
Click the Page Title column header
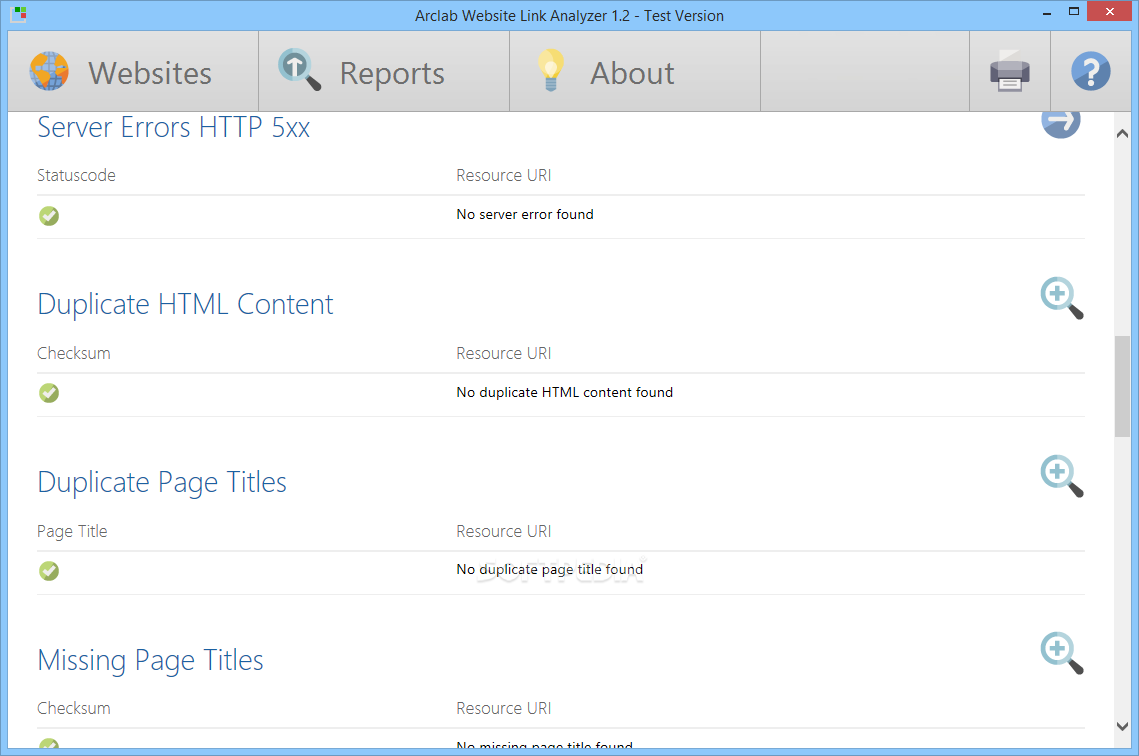click(72, 532)
